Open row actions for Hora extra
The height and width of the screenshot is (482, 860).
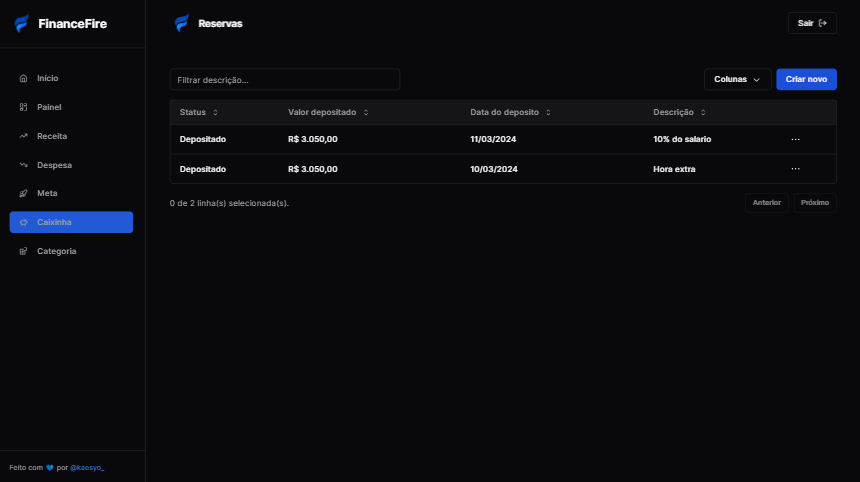[x=795, y=169]
